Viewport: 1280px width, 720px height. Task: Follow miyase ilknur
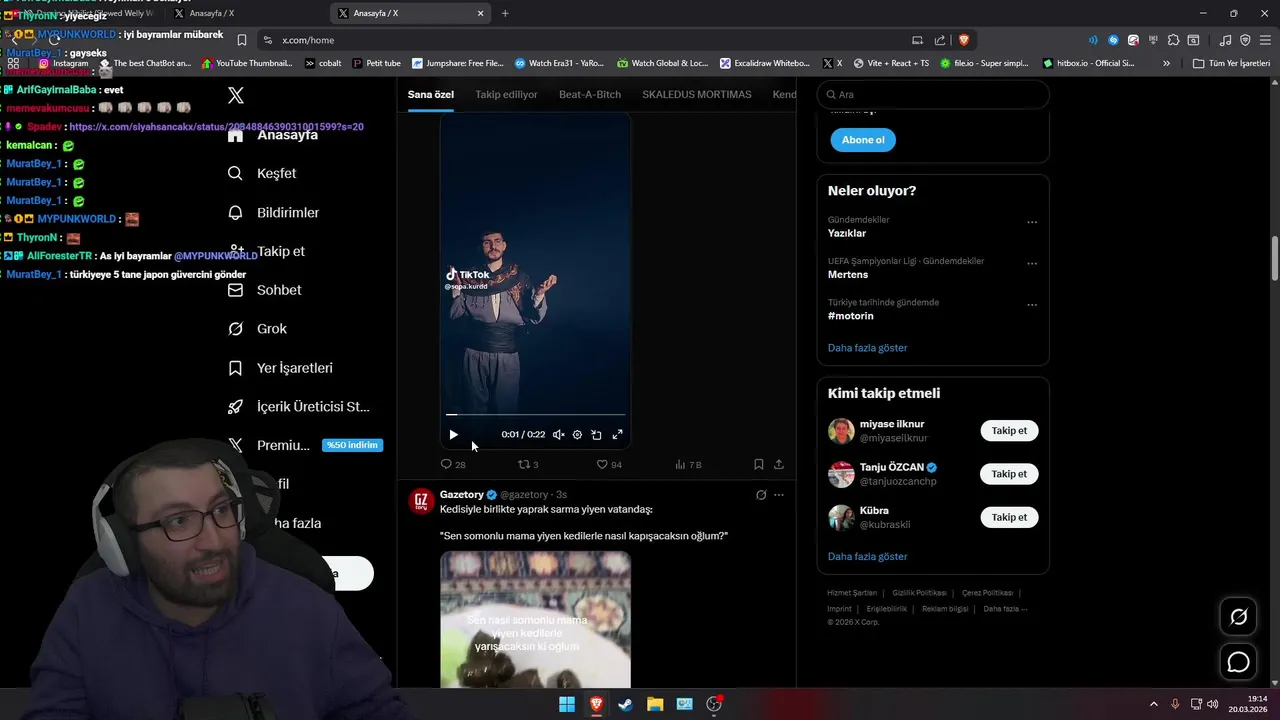click(1009, 431)
